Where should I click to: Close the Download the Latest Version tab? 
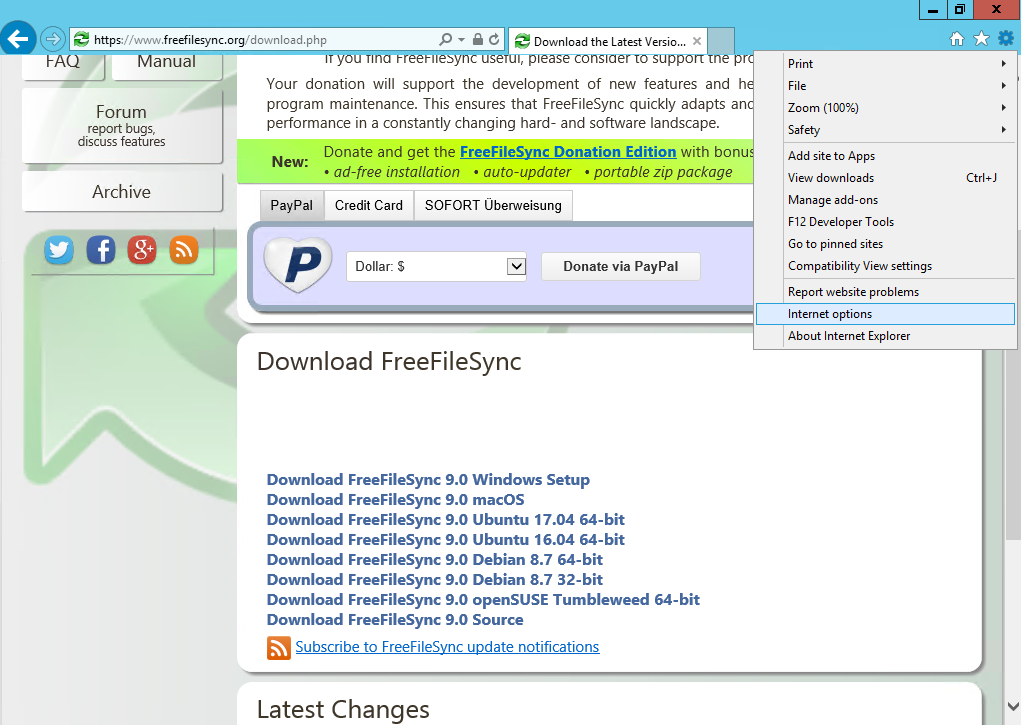pyautogui.click(x=697, y=41)
